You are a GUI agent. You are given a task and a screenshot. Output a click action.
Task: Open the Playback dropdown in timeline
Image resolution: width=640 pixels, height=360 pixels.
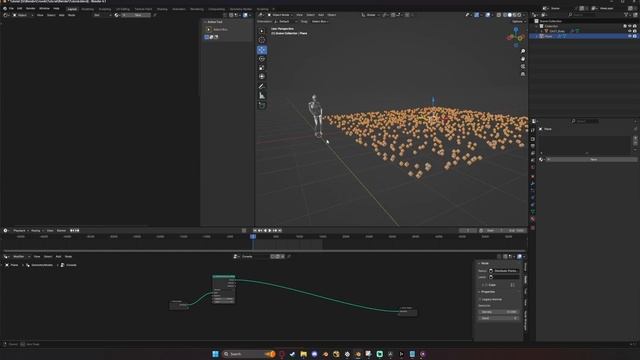20,231
